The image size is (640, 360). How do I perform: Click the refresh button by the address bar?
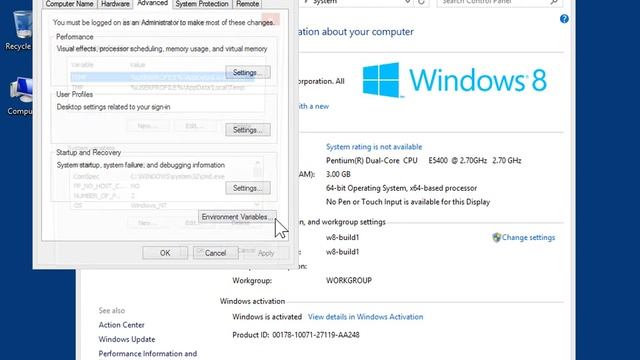(422, 2)
